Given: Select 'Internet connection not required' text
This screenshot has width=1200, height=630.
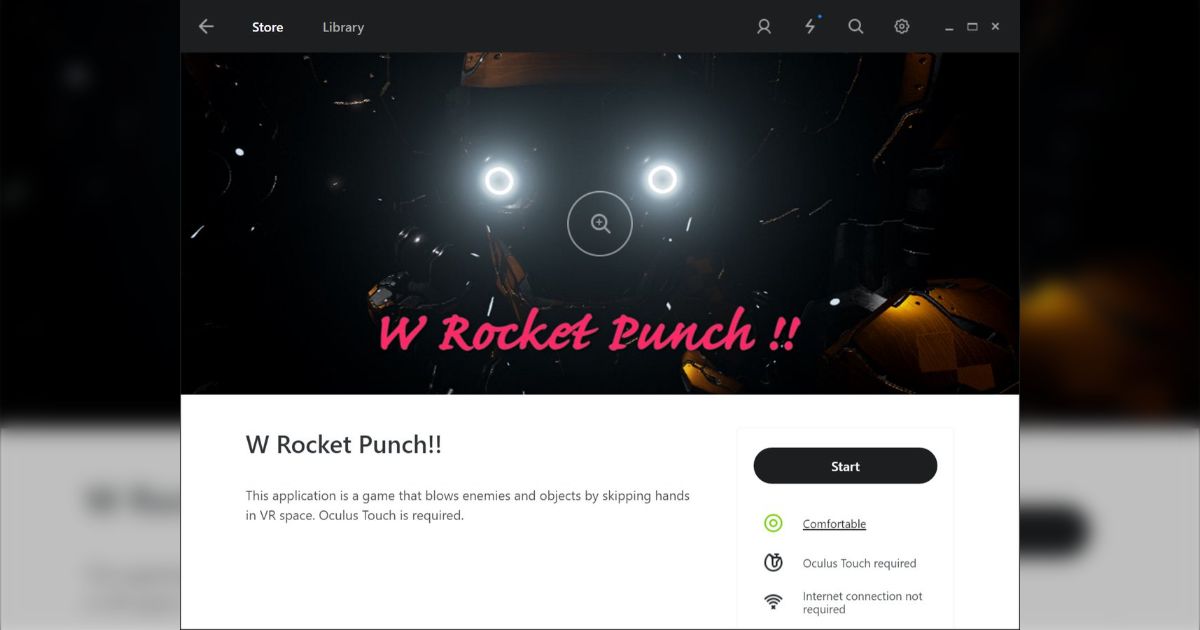Looking at the screenshot, I should (x=863, y=603).
